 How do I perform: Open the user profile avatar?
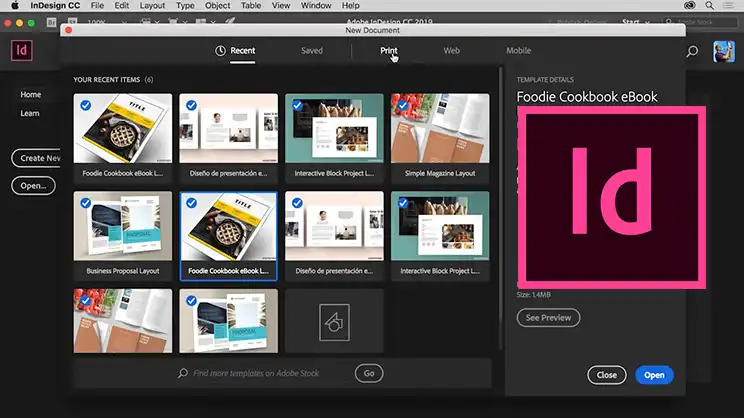pos(724,51)
